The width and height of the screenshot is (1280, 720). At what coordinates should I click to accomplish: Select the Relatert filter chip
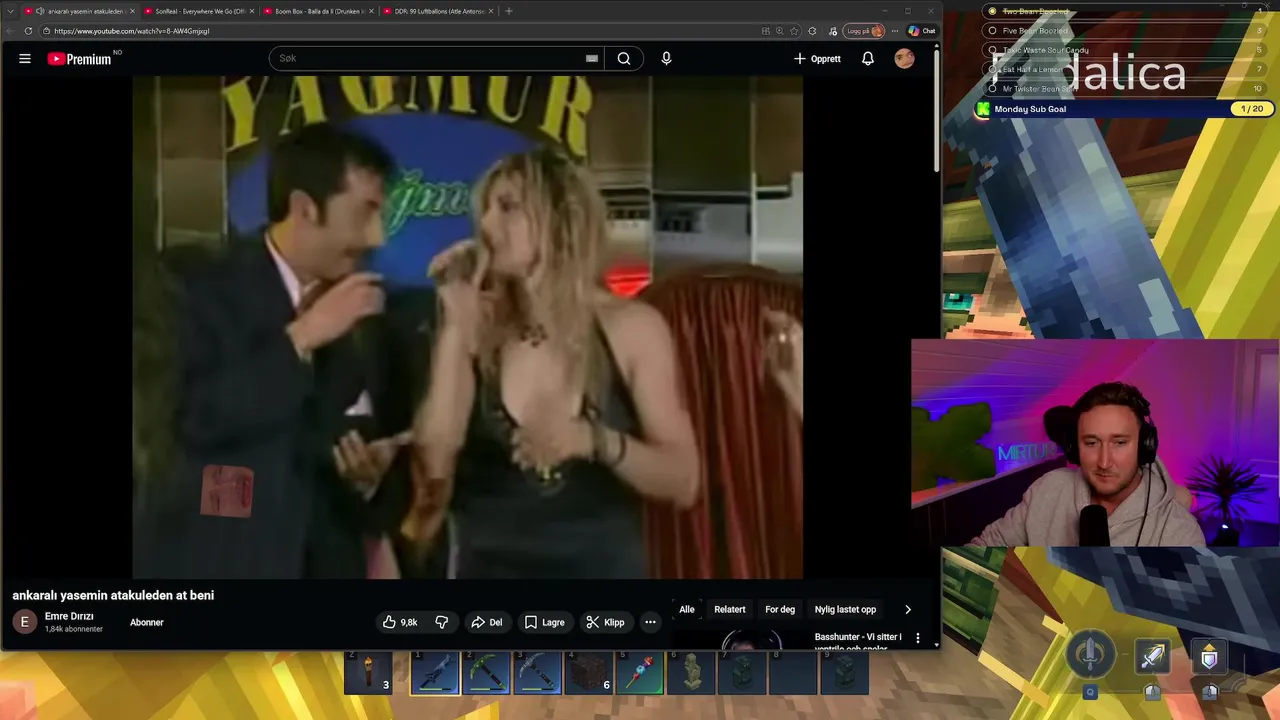(730, 609)
